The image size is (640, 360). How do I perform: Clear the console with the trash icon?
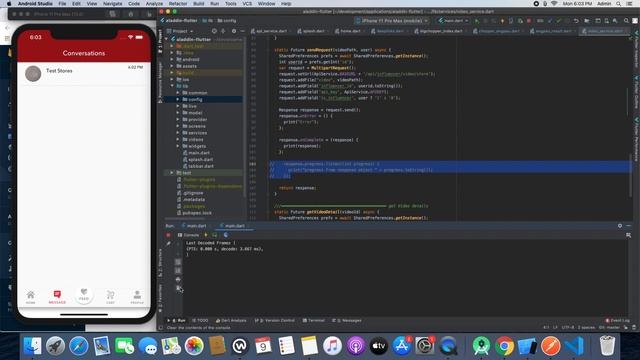point(178,289)
